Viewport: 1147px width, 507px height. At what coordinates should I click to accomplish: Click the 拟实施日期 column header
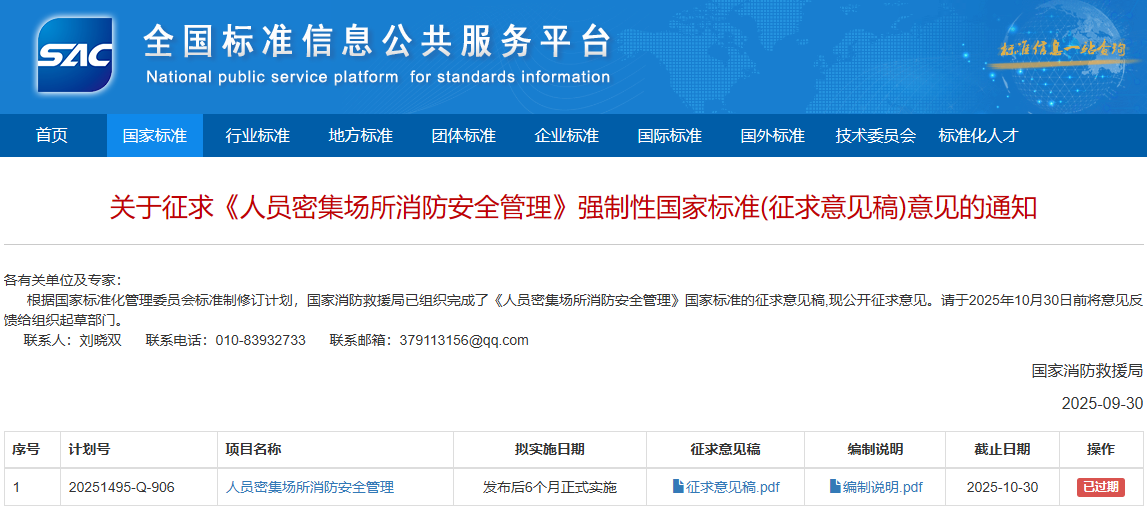click(x=550, y=449)
